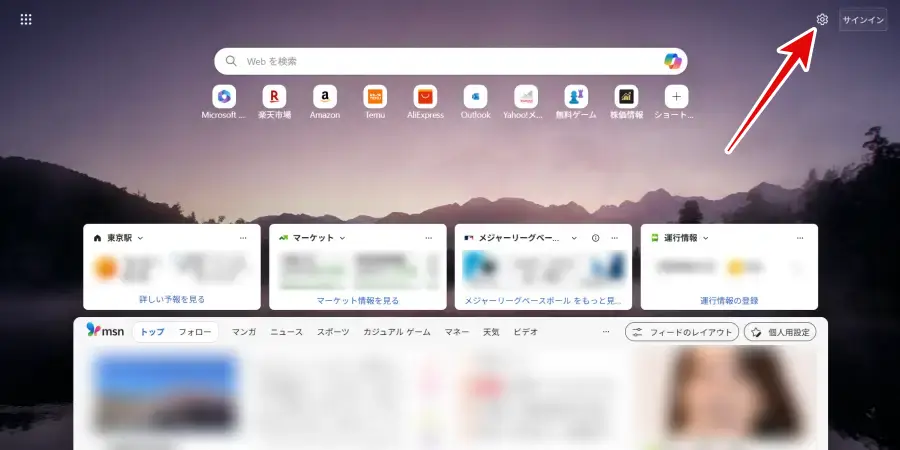Open Copilot icon in search bar
Image resolution: width=900 pixels, height=450 pixels.
pos(672,61)
